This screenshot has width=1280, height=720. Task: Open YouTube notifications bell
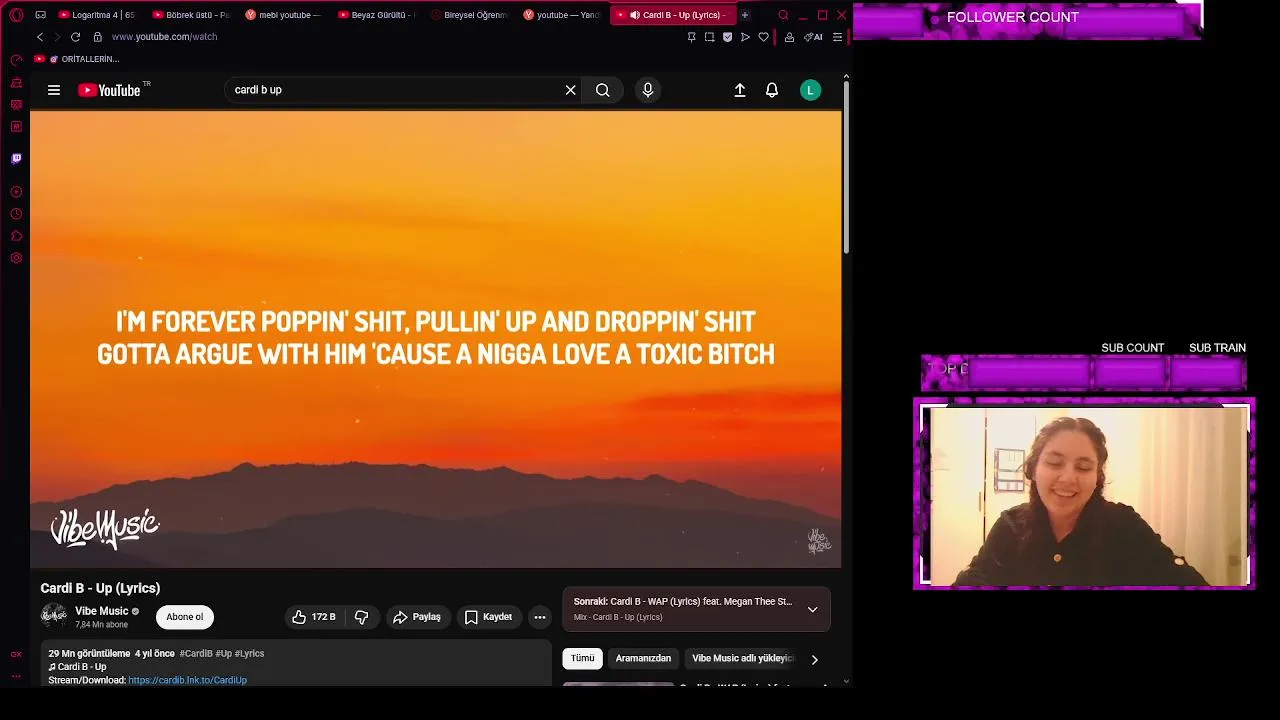772,90
